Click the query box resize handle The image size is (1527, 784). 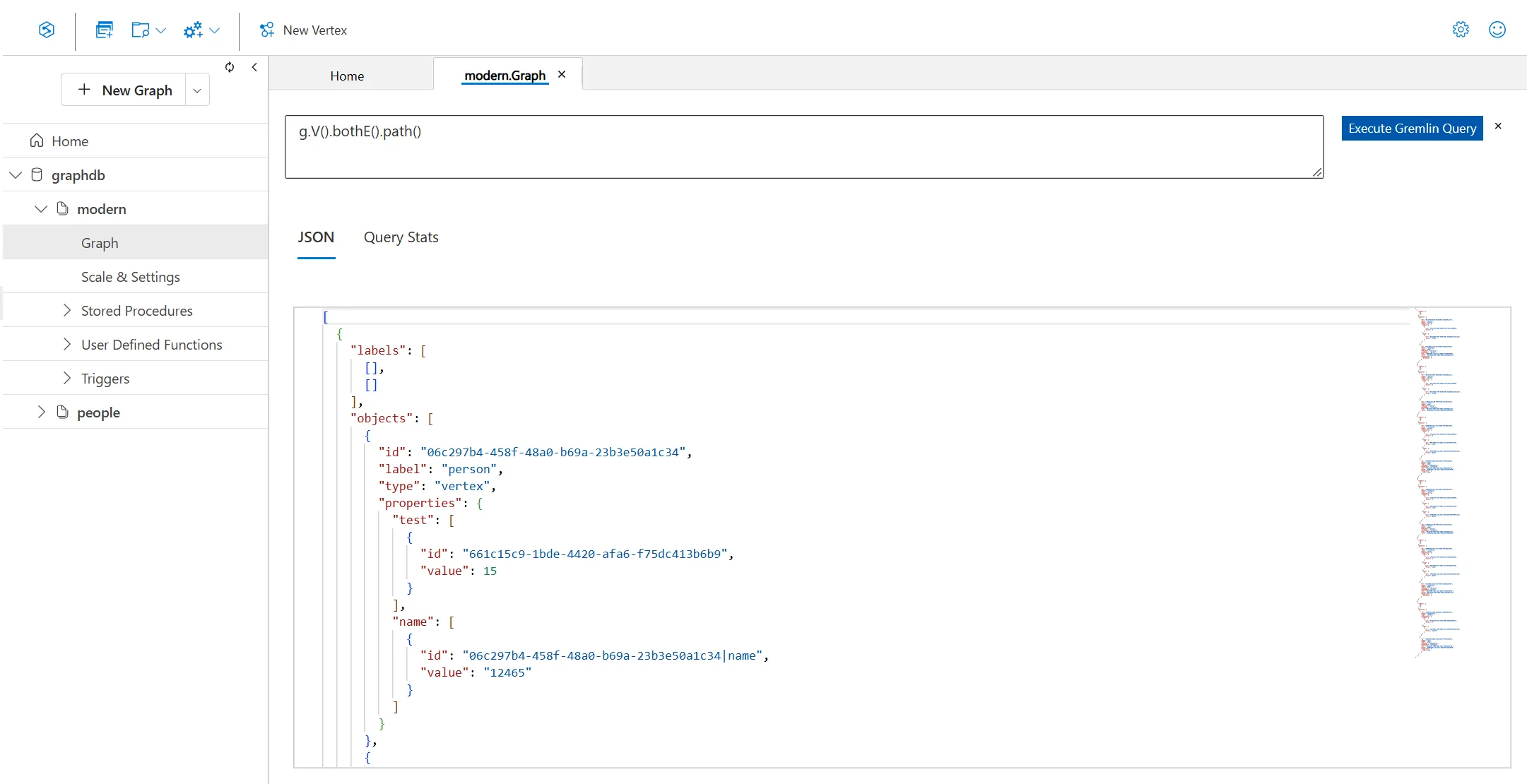(x=1317, y=172)
